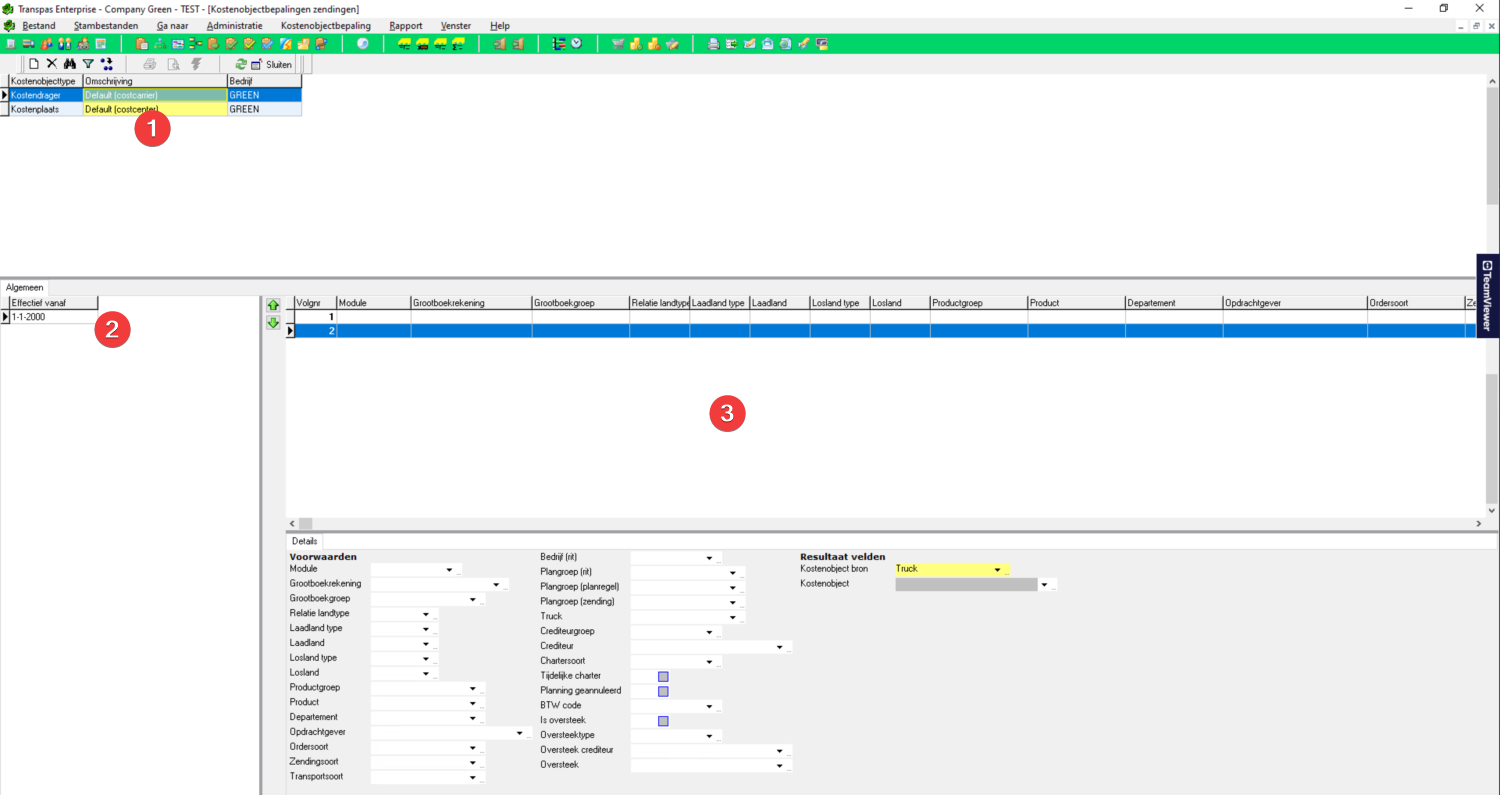
Task: Click the clock icon in green toolbar
Action: (x=577, y=44)
